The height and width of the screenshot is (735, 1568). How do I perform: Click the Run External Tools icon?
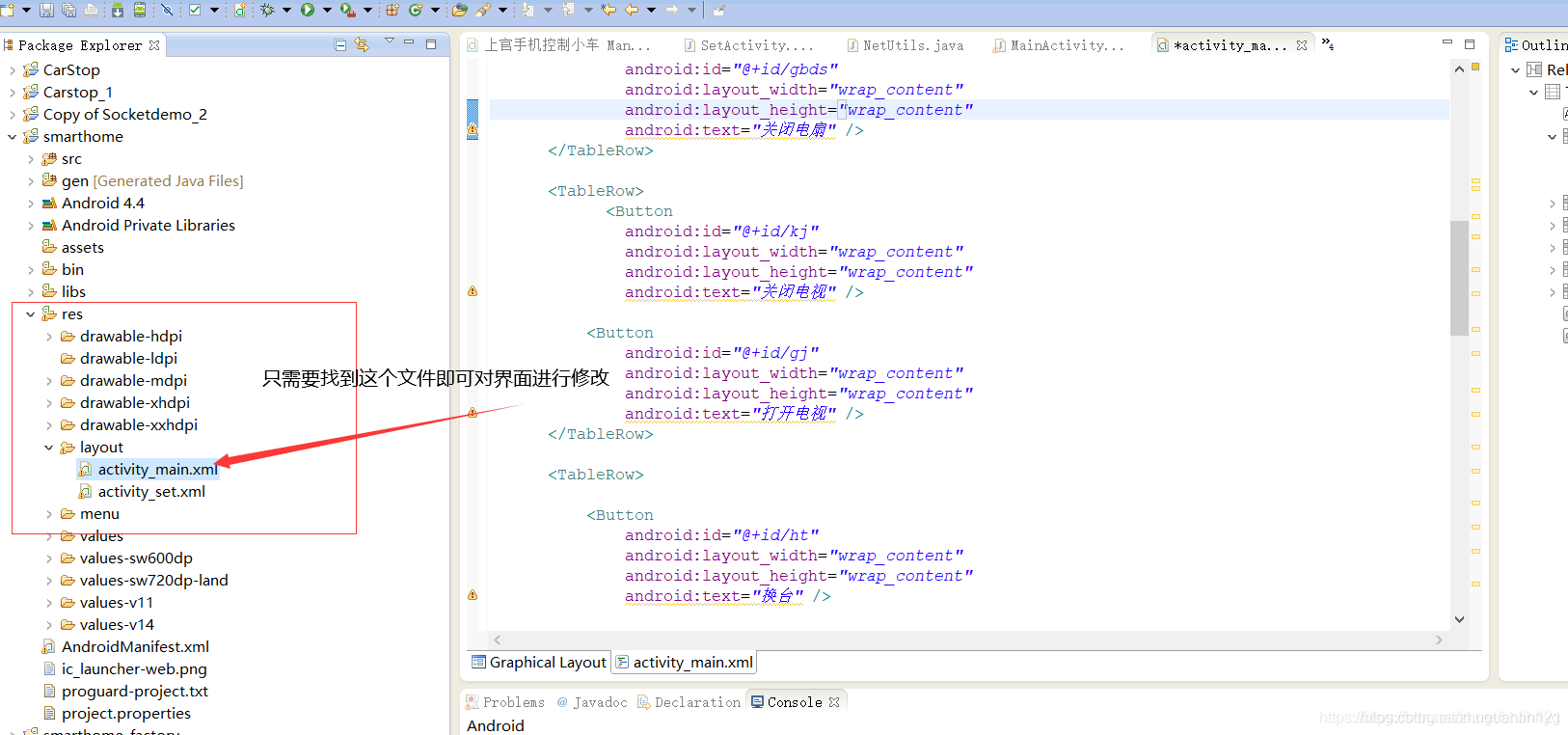click(x=347, y=10)
